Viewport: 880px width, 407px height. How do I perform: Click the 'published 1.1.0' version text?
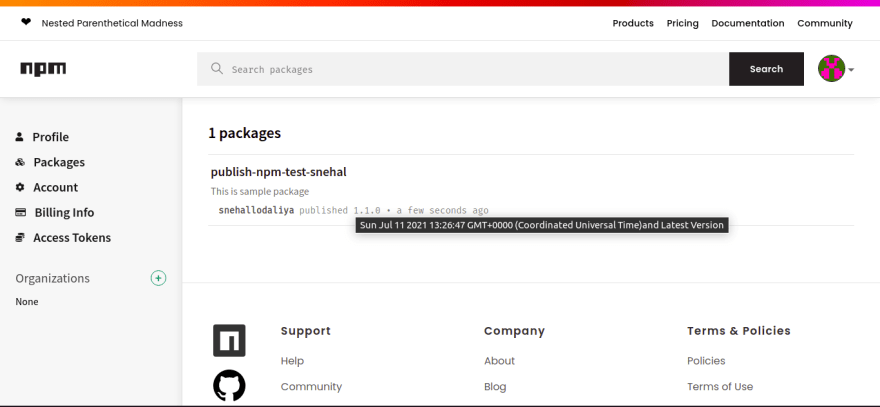tap(340, 211)
